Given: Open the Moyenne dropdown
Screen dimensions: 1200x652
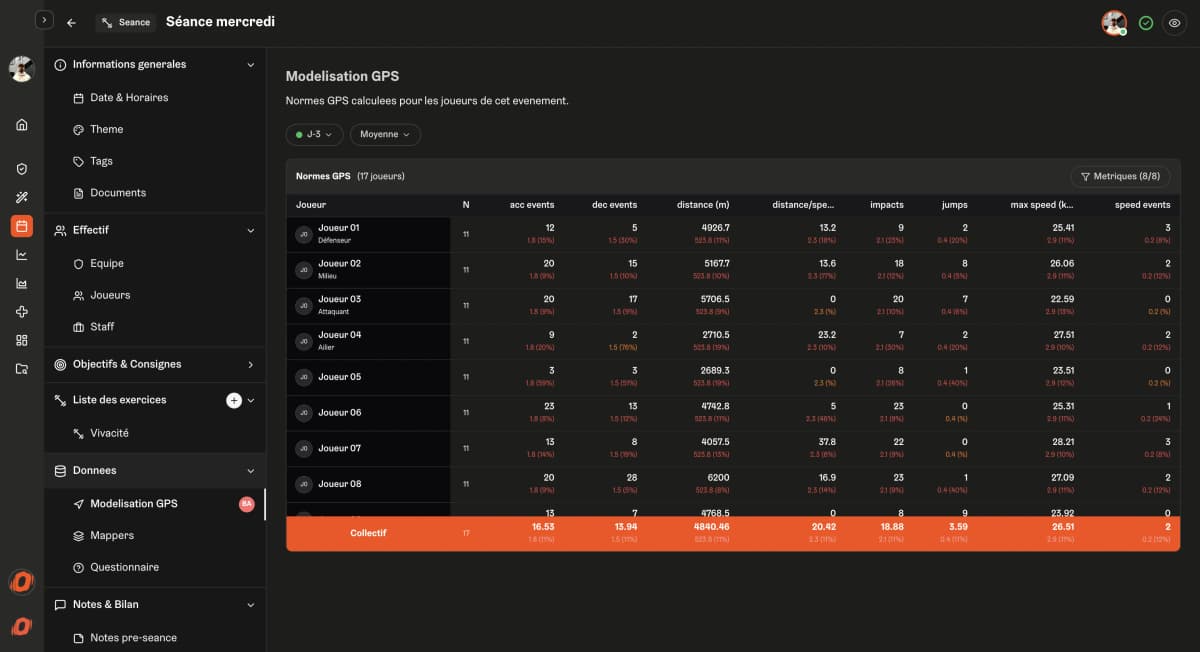Looking at the screenshot, I should coord(385,134).
